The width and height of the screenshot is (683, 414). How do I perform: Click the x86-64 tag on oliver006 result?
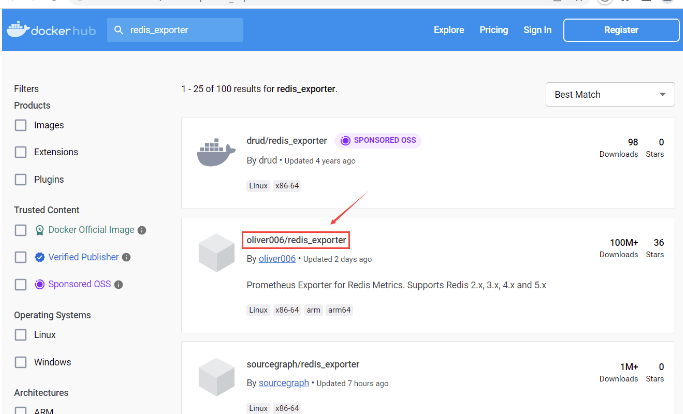tap(287, 310)
